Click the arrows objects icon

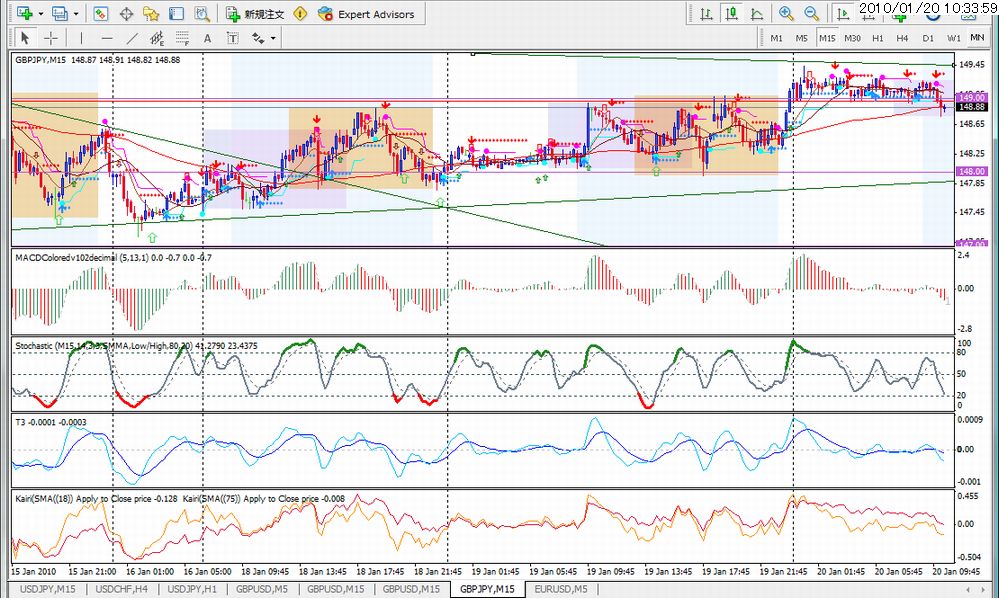pyautogui.click(x=258, y=38)
